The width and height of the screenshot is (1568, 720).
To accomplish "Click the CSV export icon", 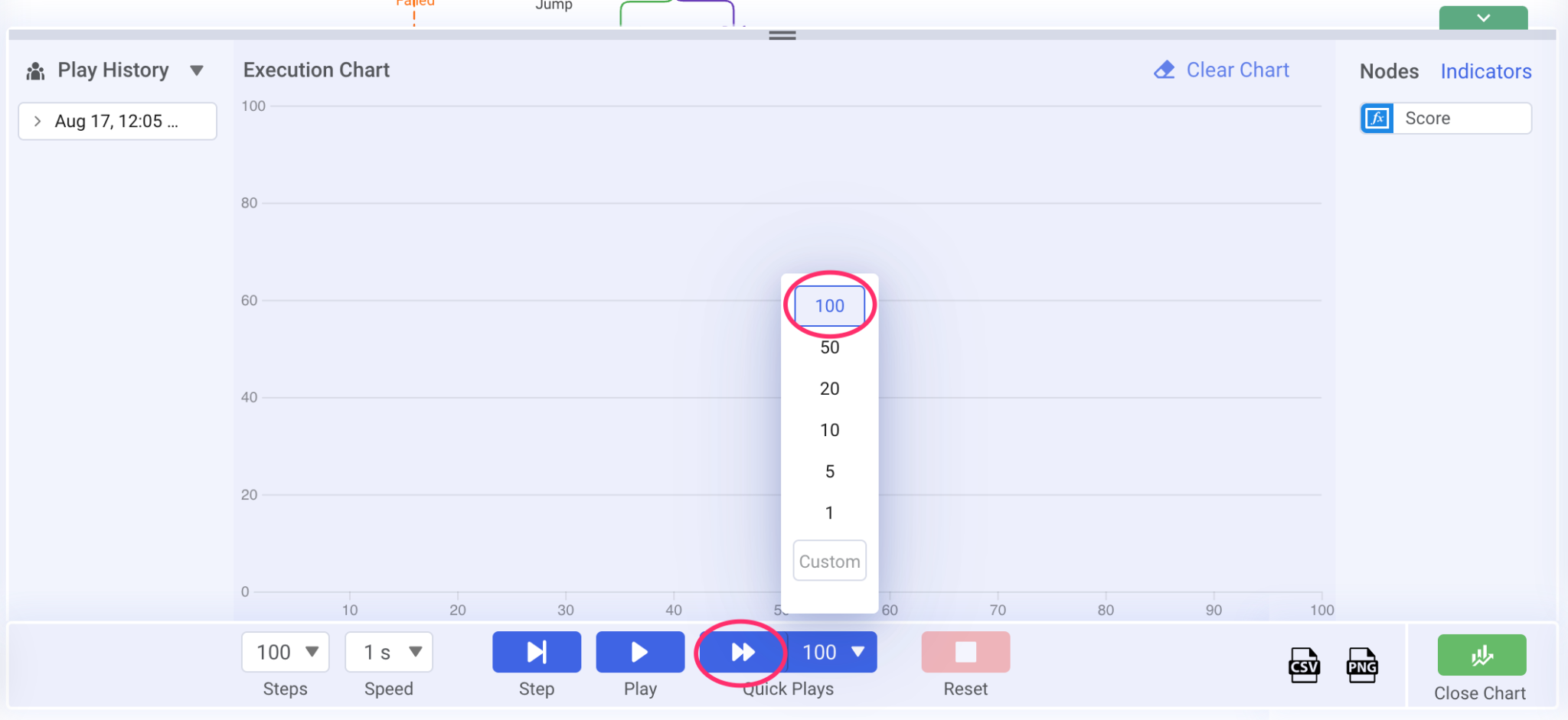I will [x=1303, y=665].
